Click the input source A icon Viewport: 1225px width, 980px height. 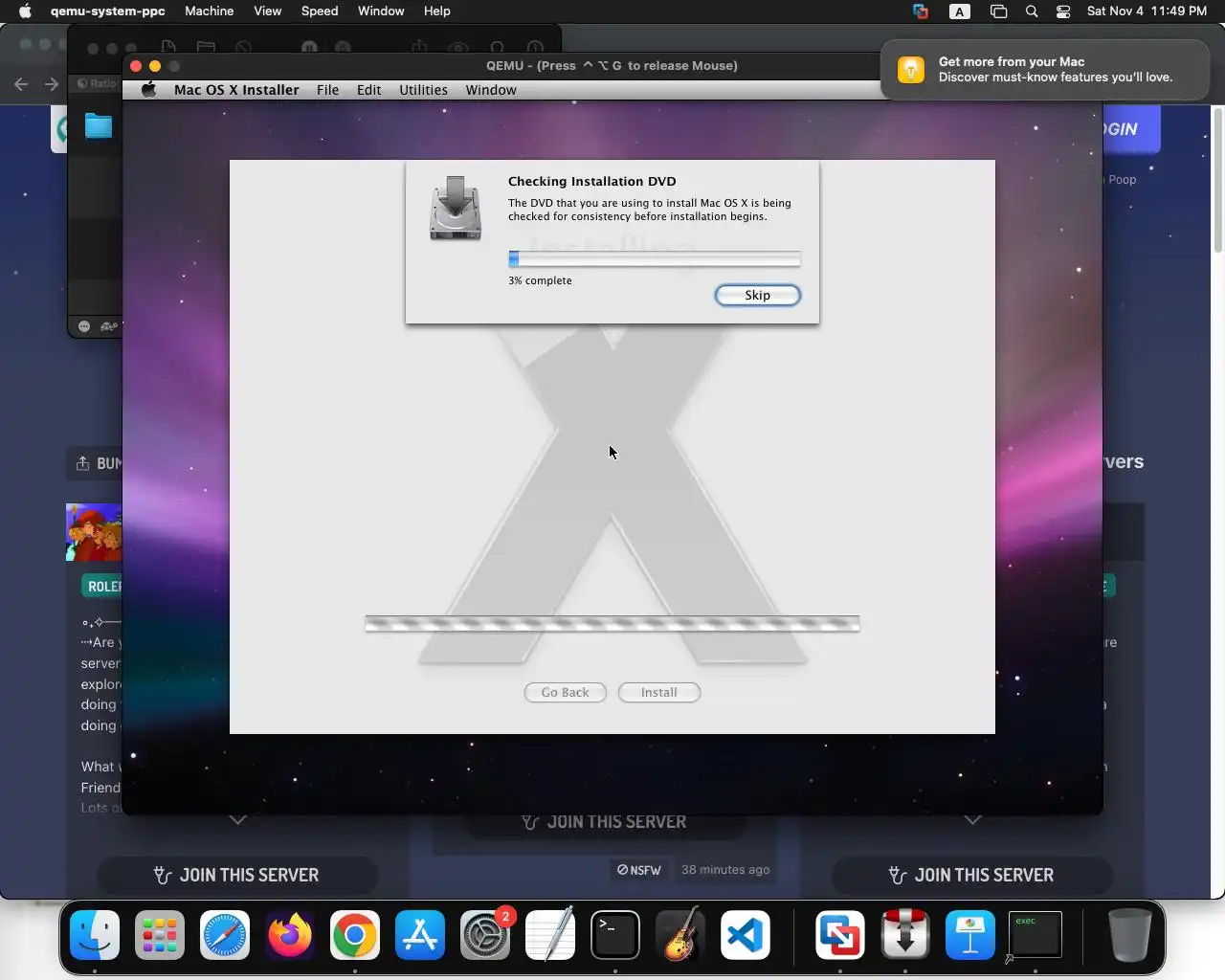(x=959, y=11)
